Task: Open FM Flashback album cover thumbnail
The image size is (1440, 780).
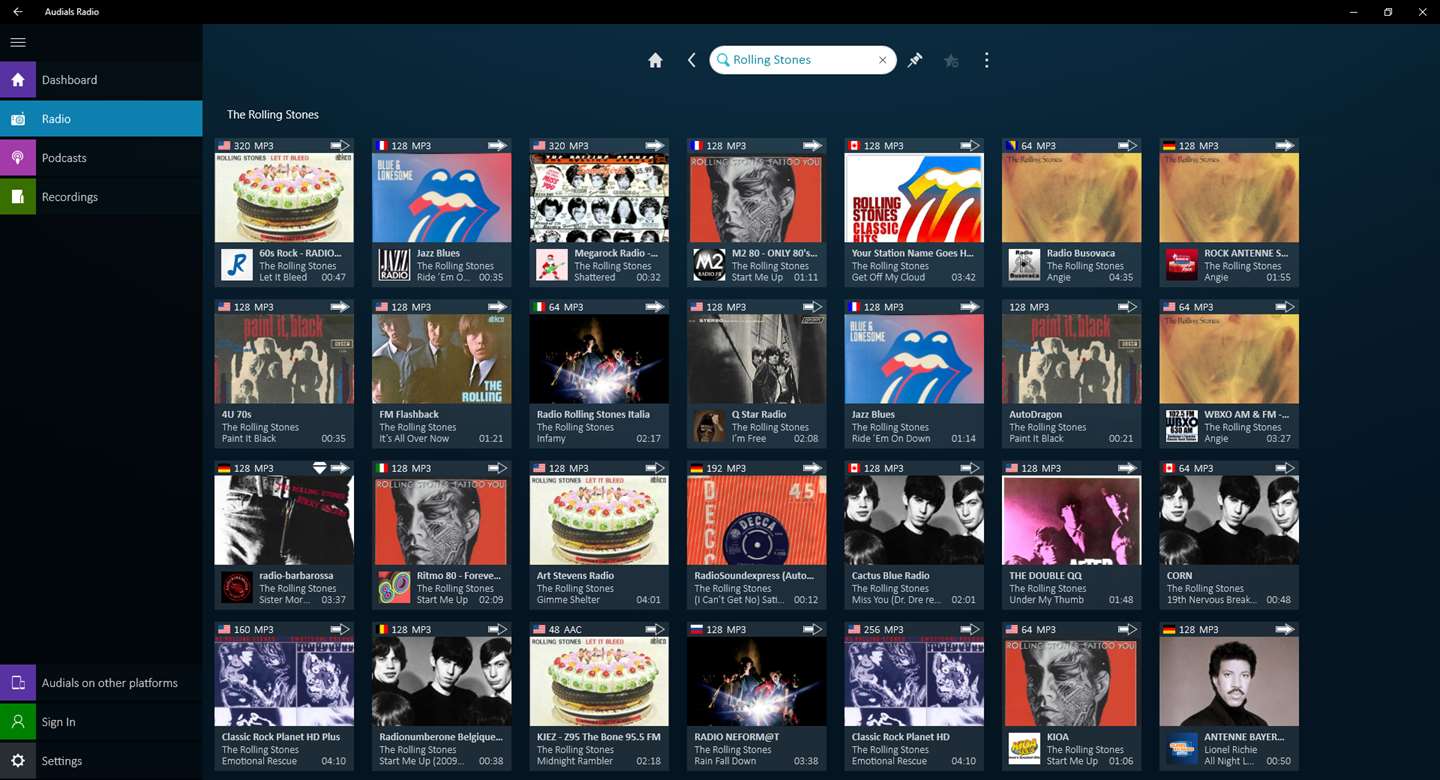Action: pos(441,359)
